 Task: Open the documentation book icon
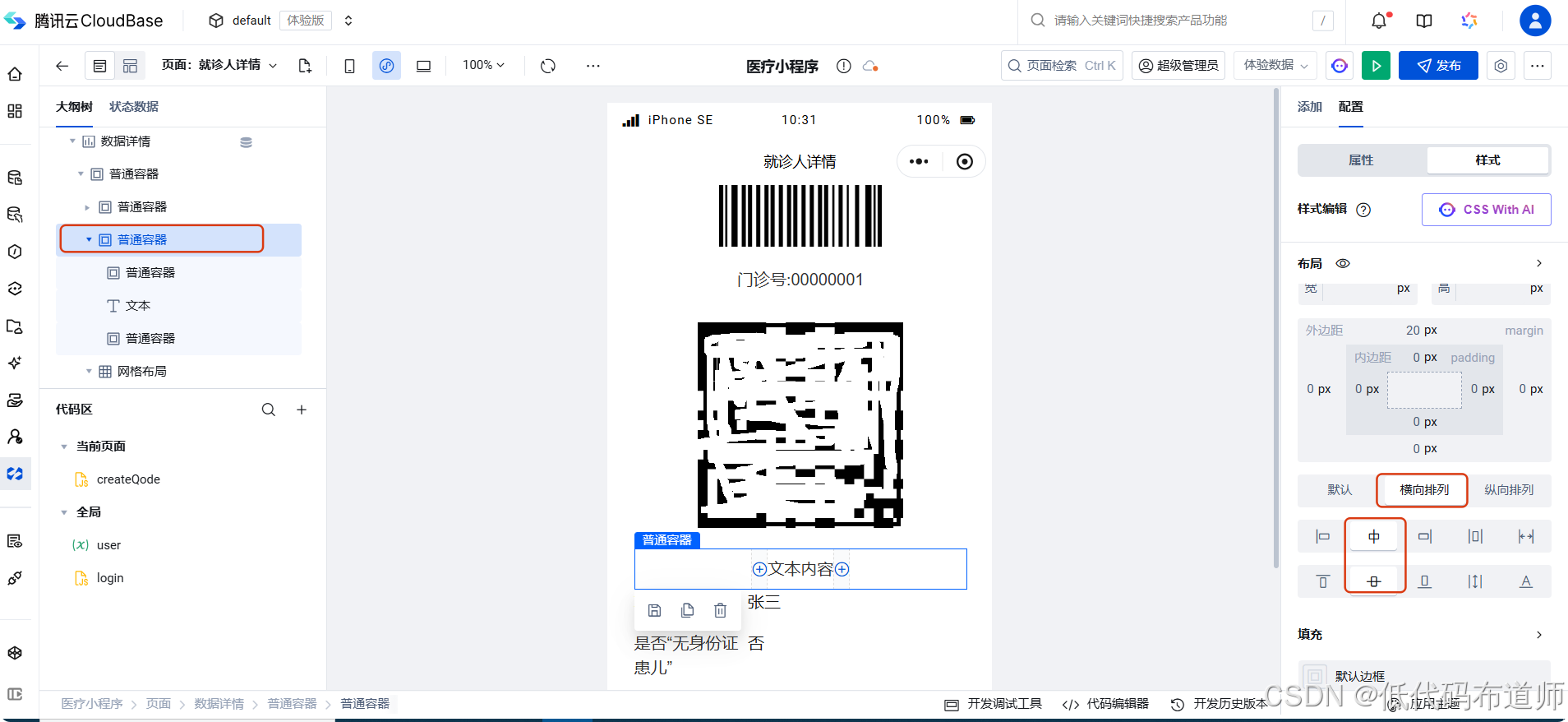point(1424,21)
